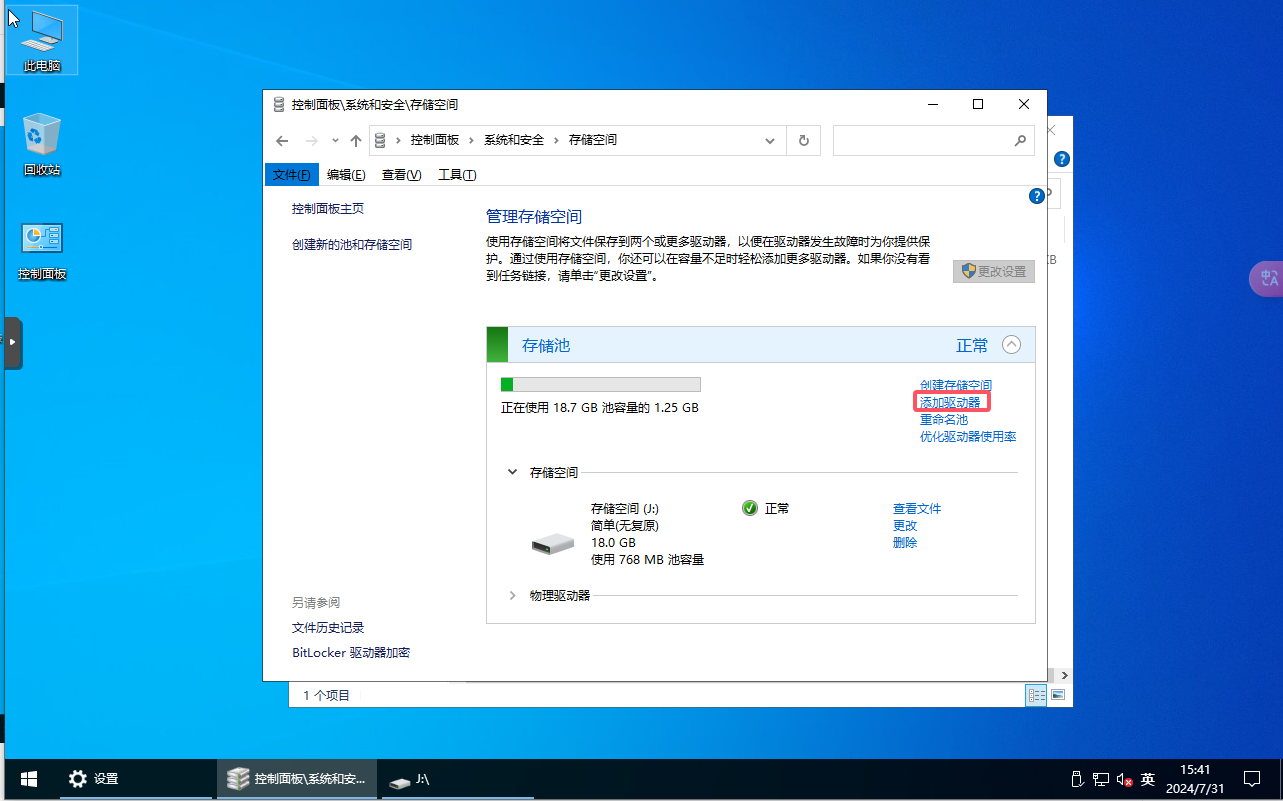Collapse the 存储池 section chevron
Image resolution: width=1283 pixels, height=801 pixels.
1011,345
